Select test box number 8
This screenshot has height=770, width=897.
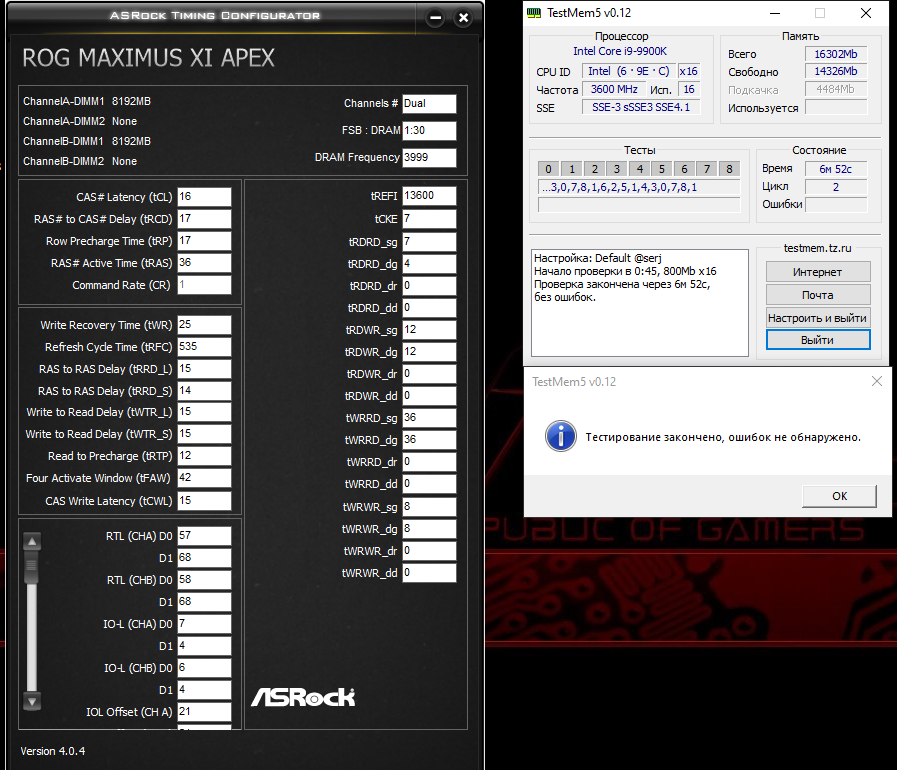pyautogui.click(x=729, y=169)
